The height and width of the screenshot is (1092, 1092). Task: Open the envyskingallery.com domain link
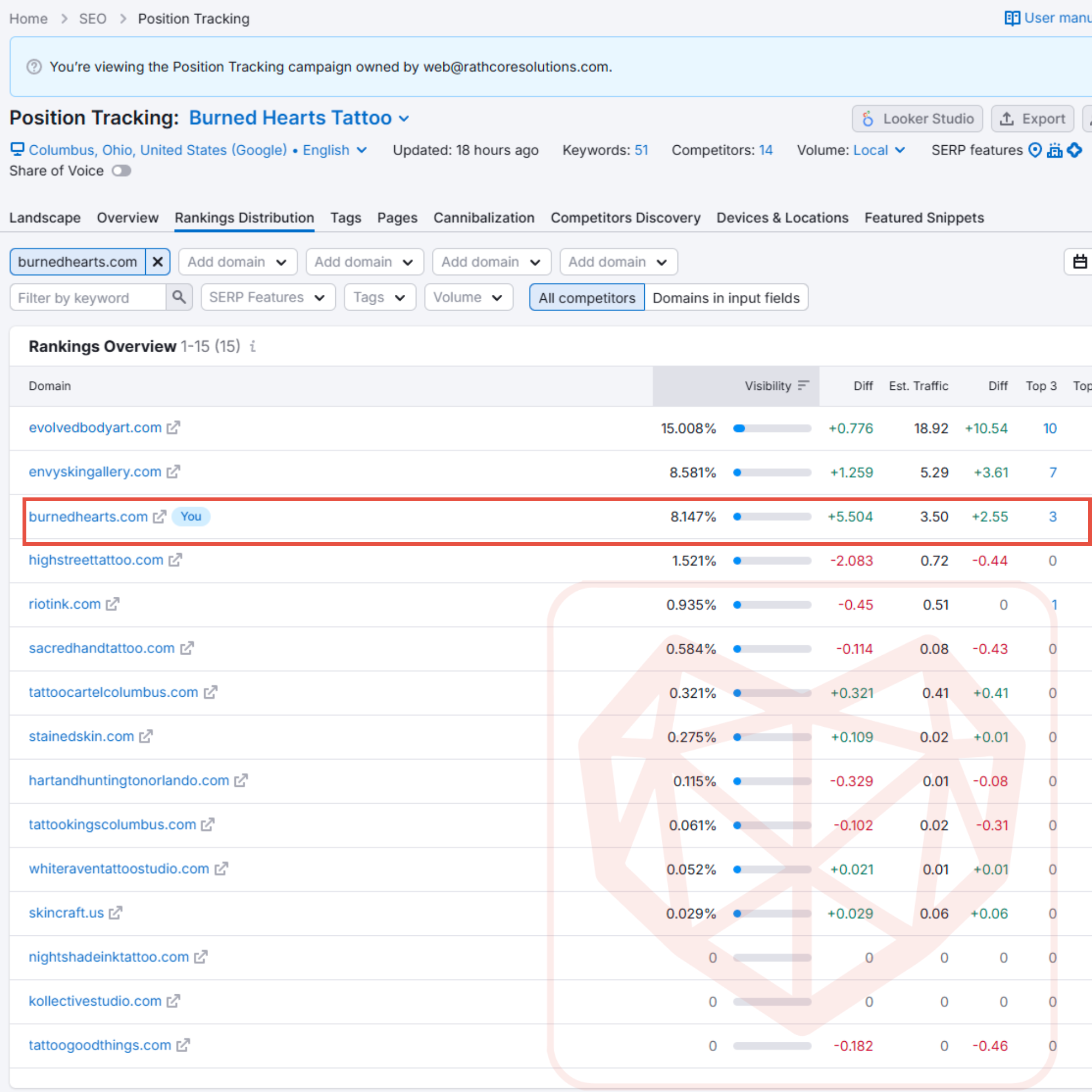(x=95, y=472)
